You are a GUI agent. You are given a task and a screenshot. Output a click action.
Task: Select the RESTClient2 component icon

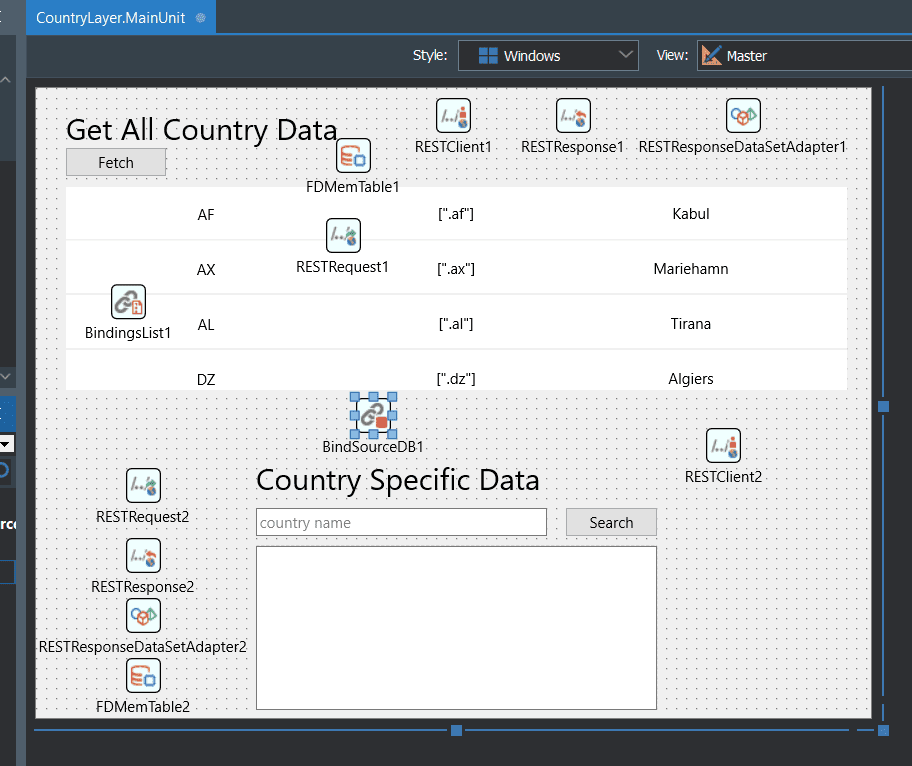[x=723, y=446]
